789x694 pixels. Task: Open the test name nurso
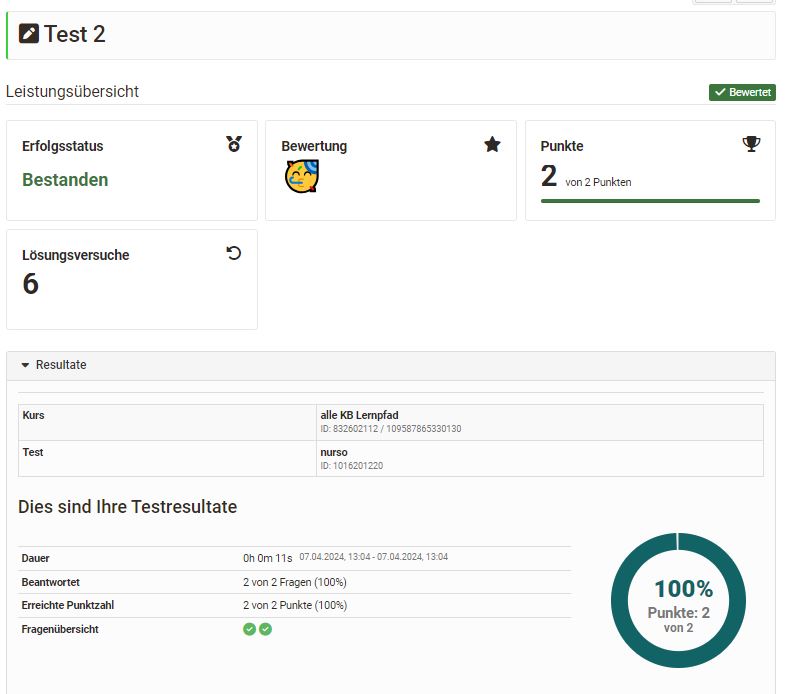[334, 452]
